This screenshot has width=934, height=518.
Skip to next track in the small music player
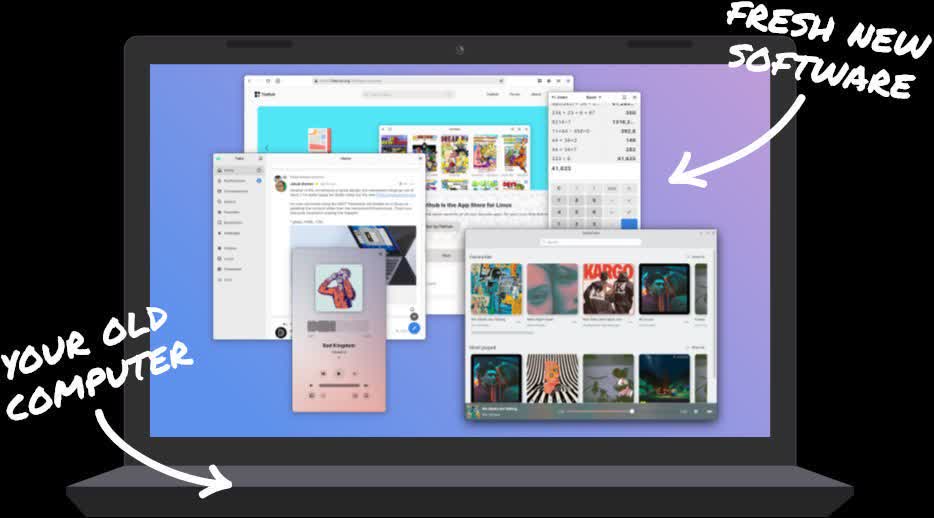355,373
